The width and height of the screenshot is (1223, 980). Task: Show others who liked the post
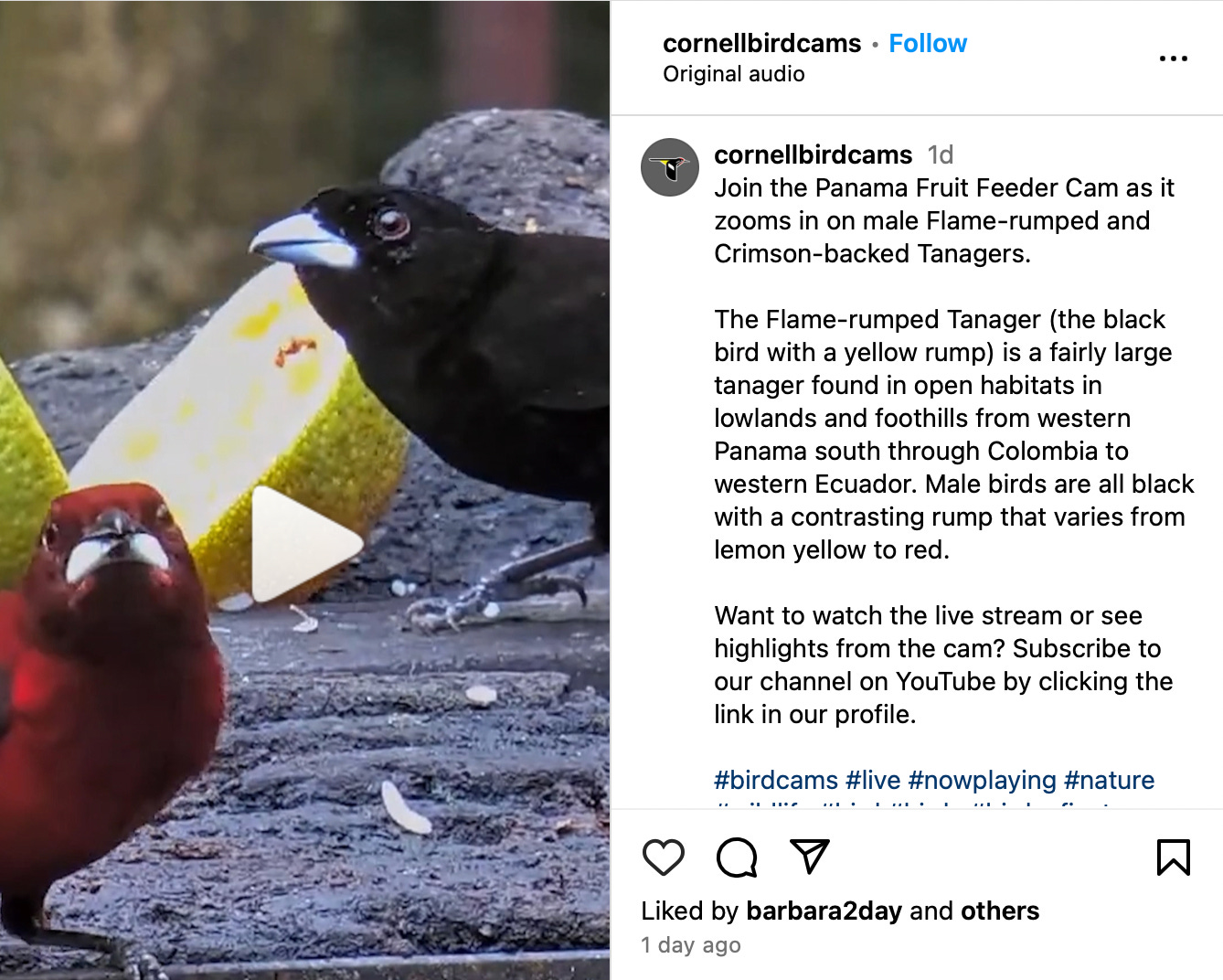pyautogui.click(x=1000, y=911)
